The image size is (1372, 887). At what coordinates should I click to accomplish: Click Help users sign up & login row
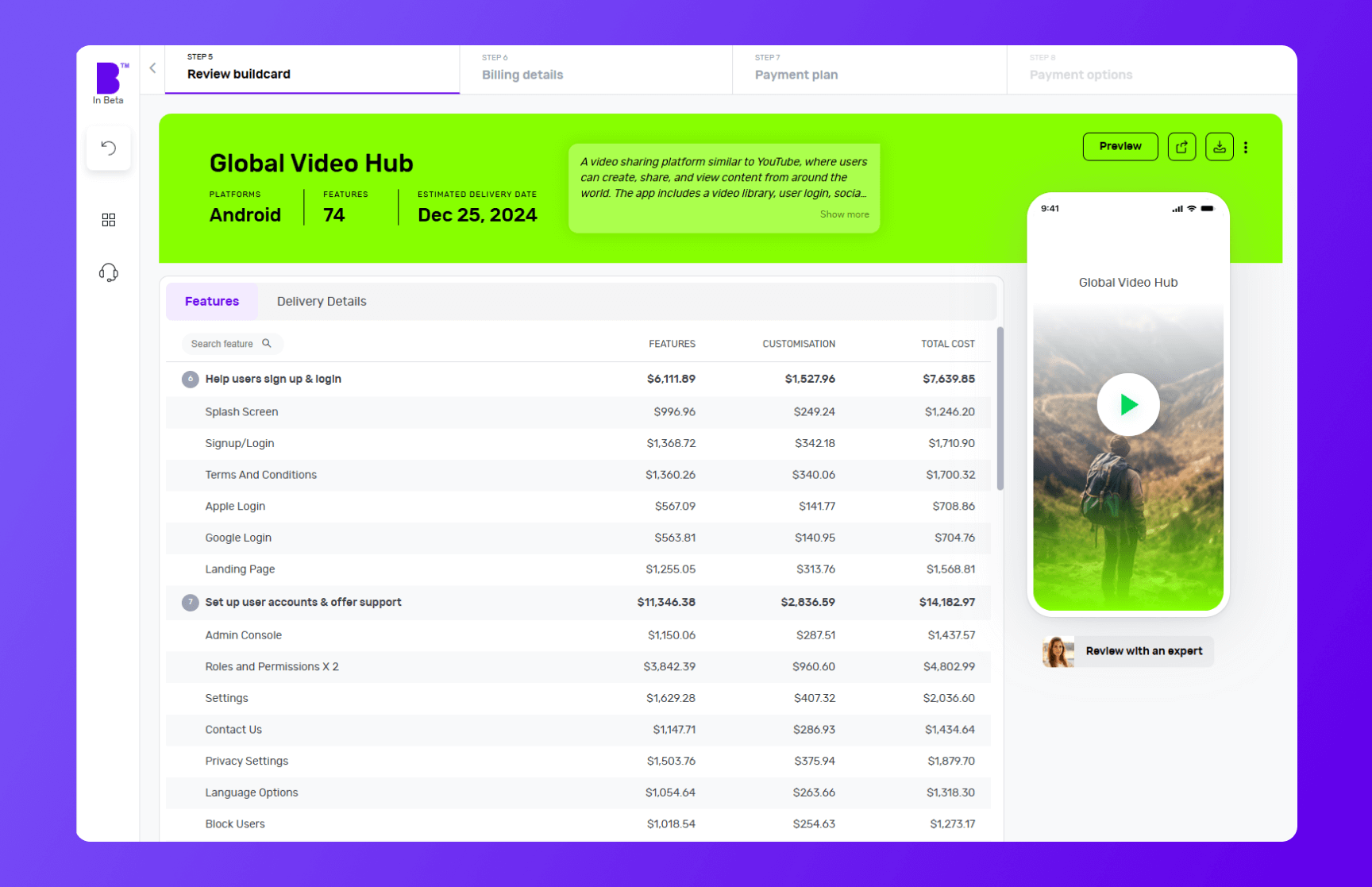578,379
